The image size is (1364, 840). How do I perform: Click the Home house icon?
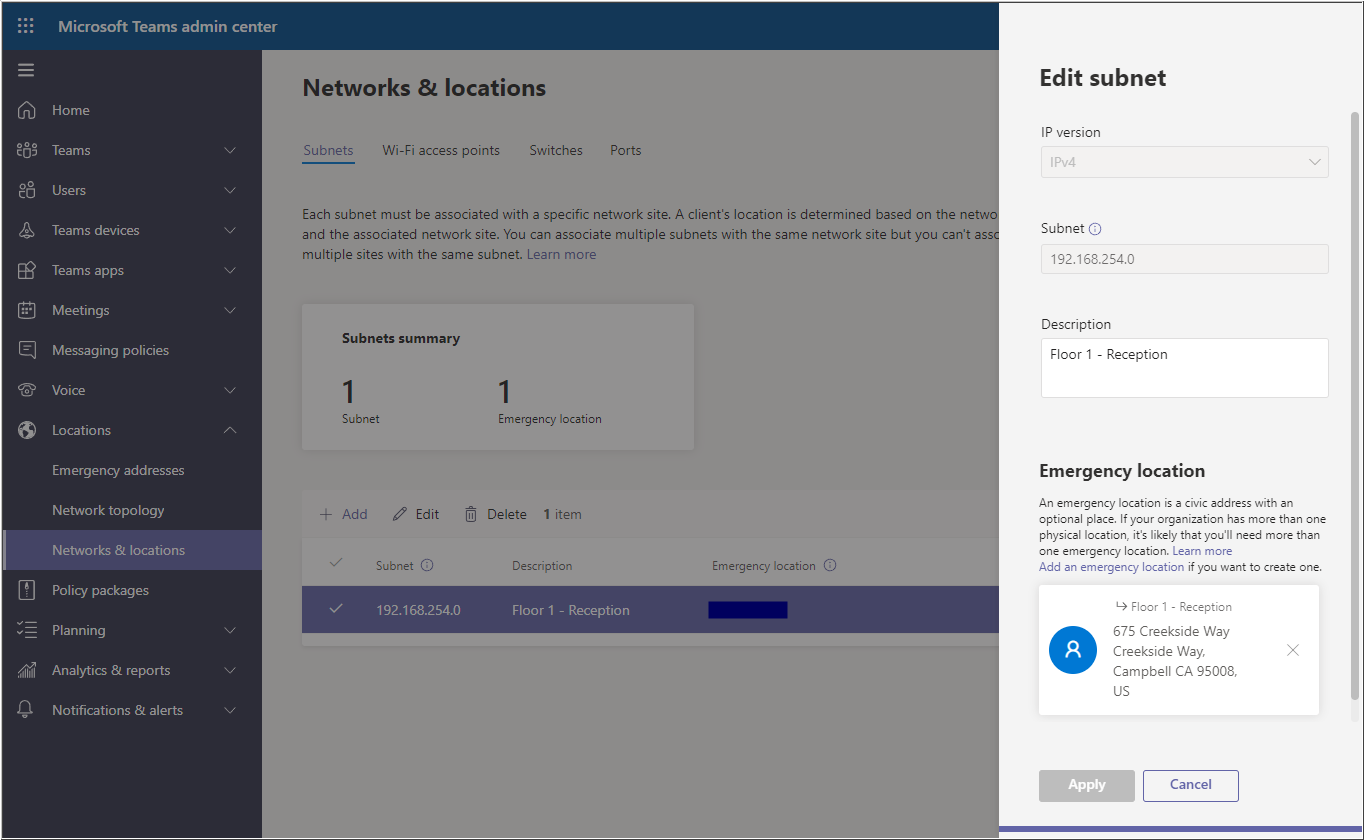(x=27, y=110)
